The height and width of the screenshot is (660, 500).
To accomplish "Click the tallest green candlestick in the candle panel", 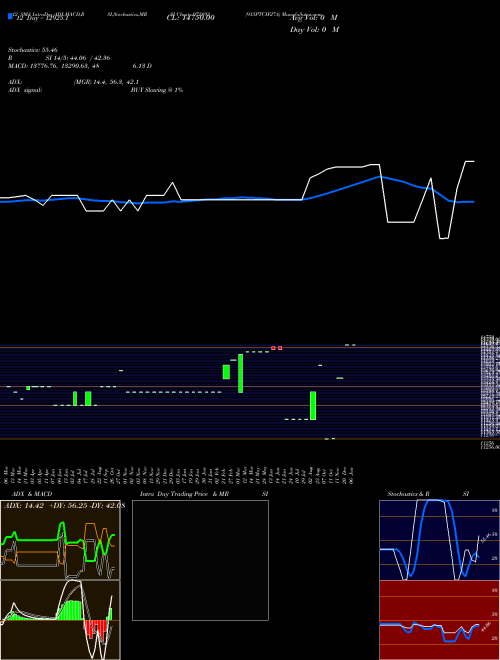I will [x=240, y=373].
